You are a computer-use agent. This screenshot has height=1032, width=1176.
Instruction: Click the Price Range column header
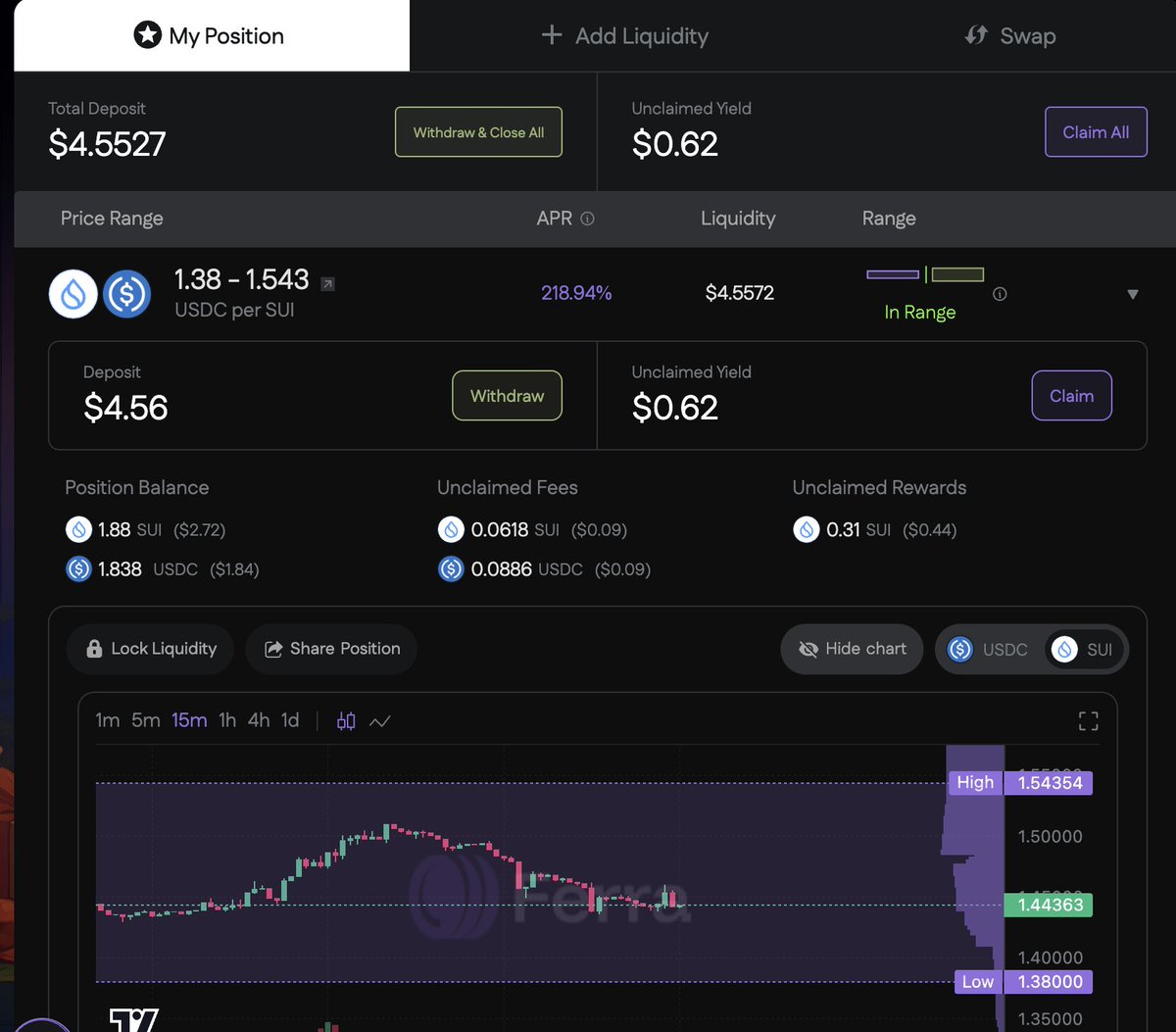[x=112, y=219]
